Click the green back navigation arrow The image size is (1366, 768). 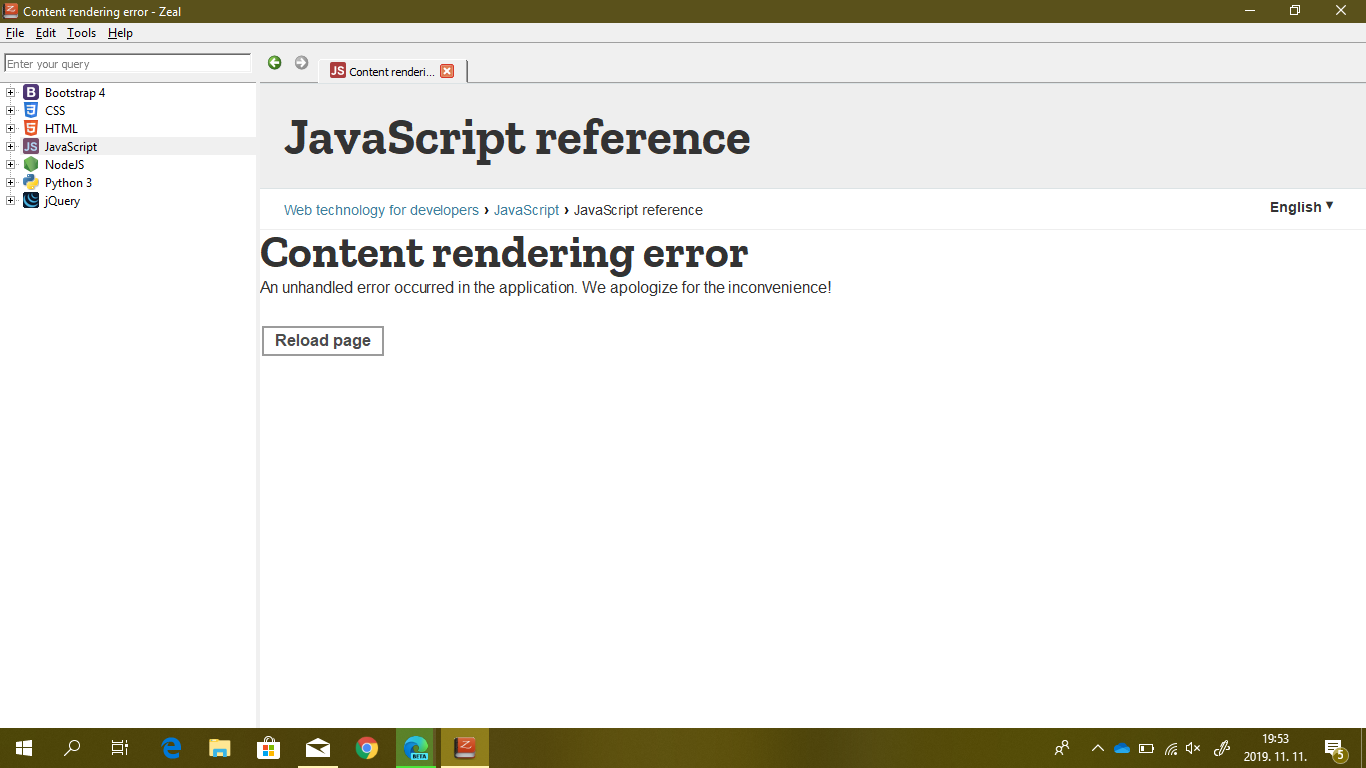tap(274, 62)
